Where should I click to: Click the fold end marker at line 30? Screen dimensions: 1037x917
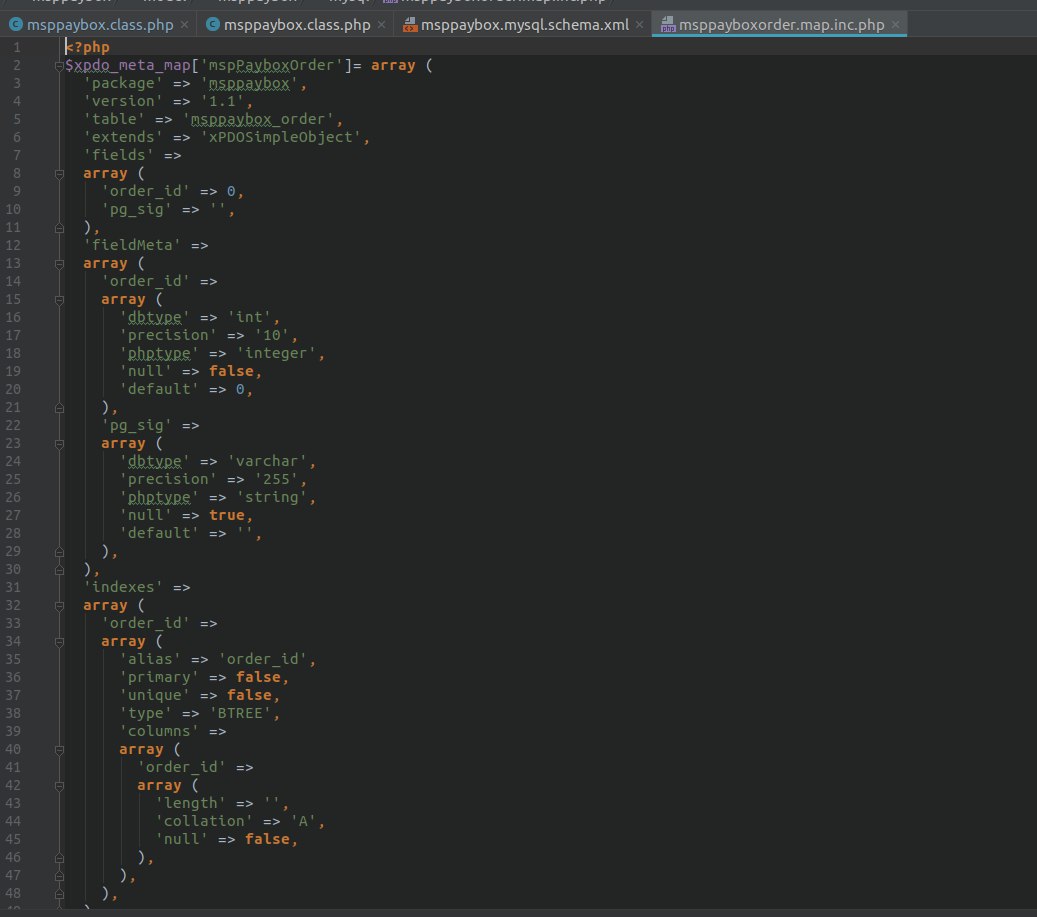click(x=60, y=570)
